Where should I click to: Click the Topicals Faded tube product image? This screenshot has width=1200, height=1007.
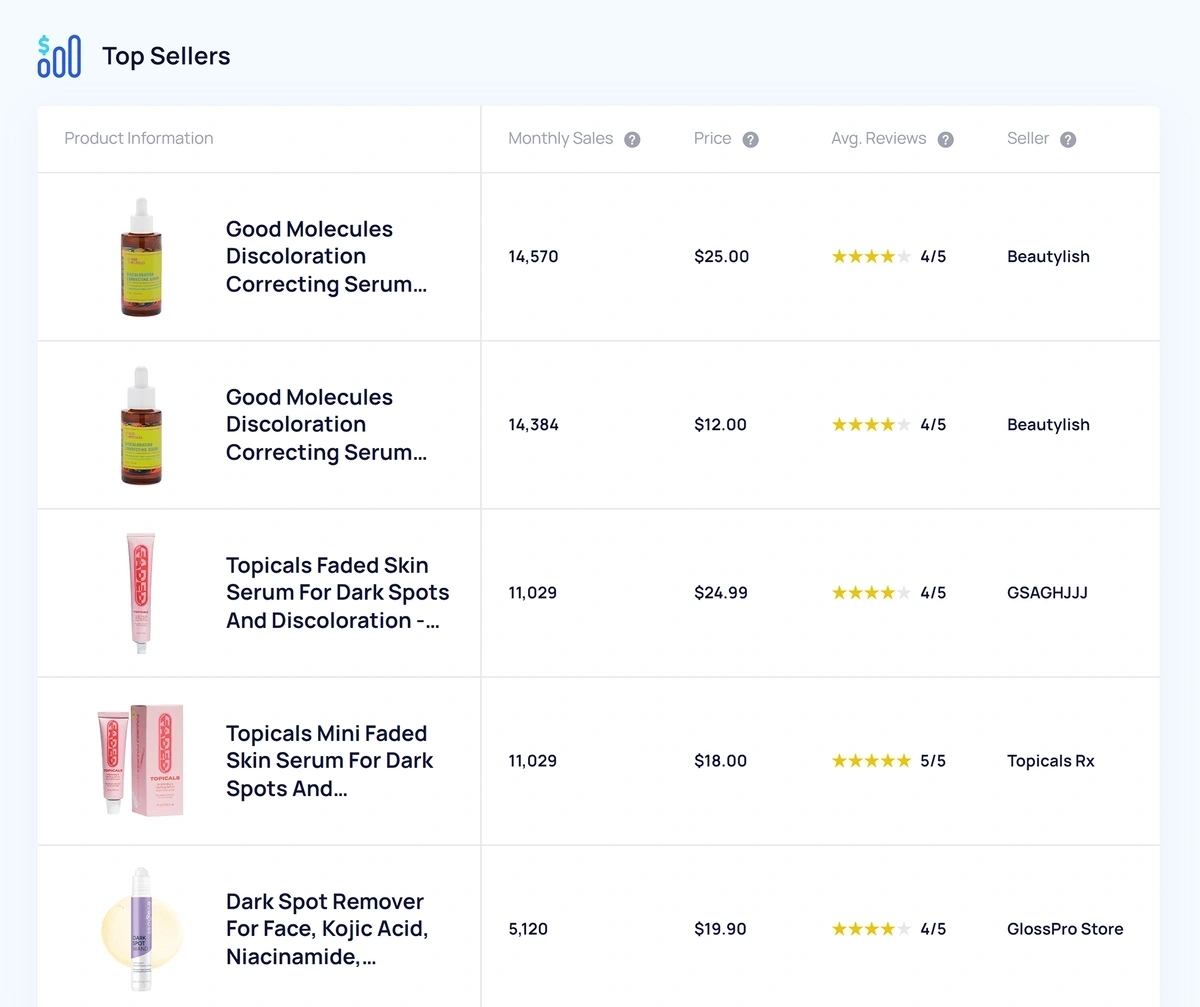click(x=141, y=593)
